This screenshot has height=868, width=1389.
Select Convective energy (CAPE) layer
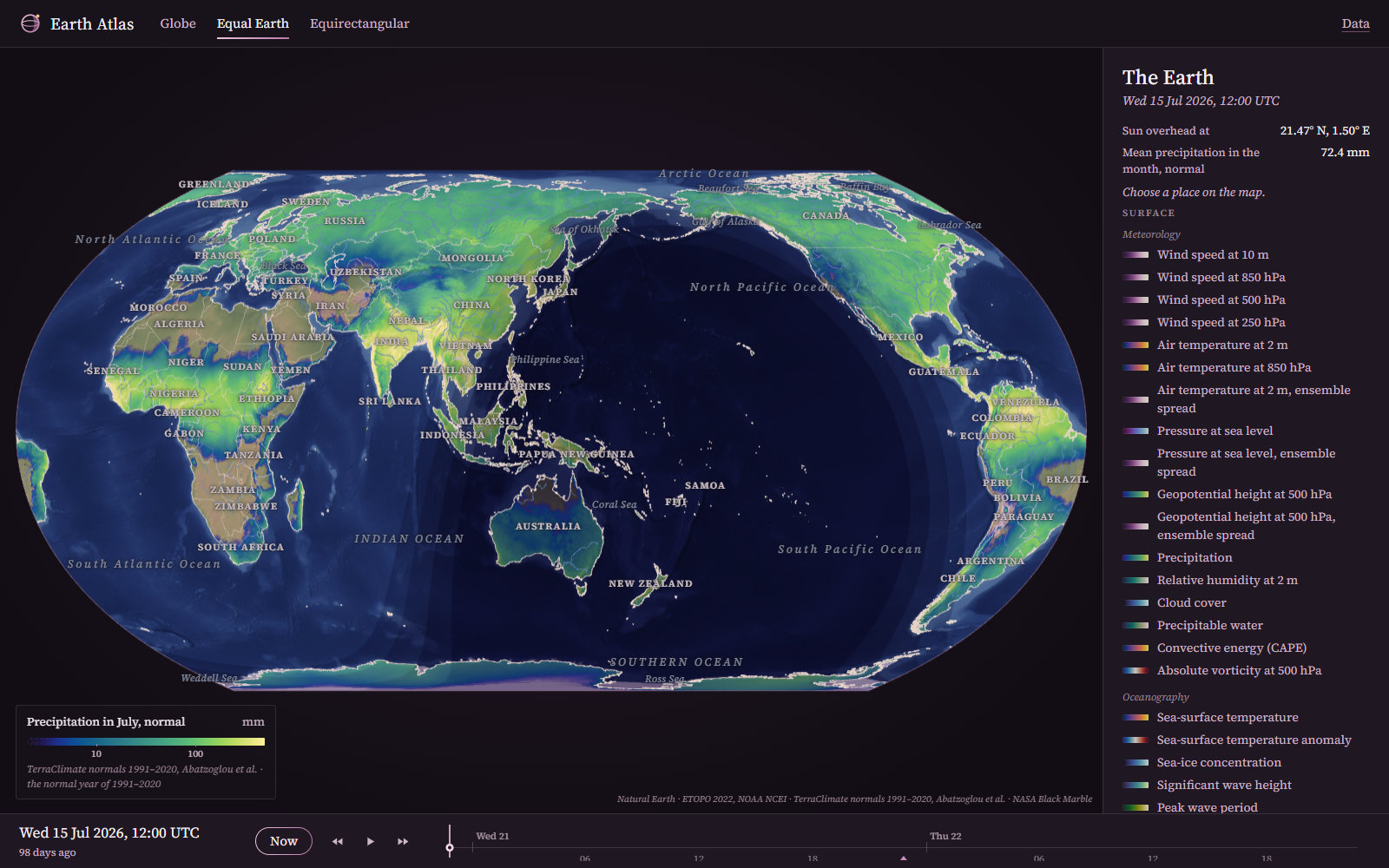pyautogui.click(x=1247, y=648)
